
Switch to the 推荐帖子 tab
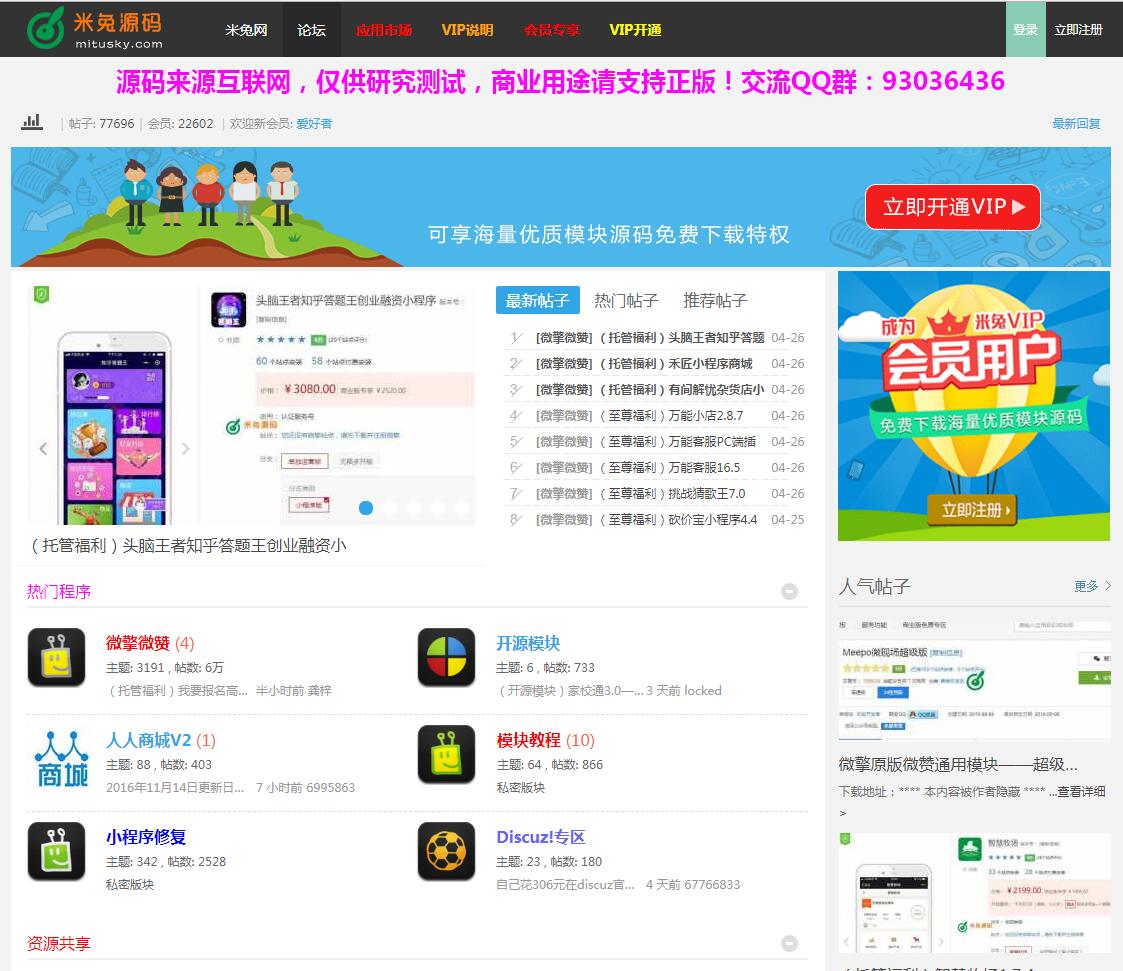point(715,300)
